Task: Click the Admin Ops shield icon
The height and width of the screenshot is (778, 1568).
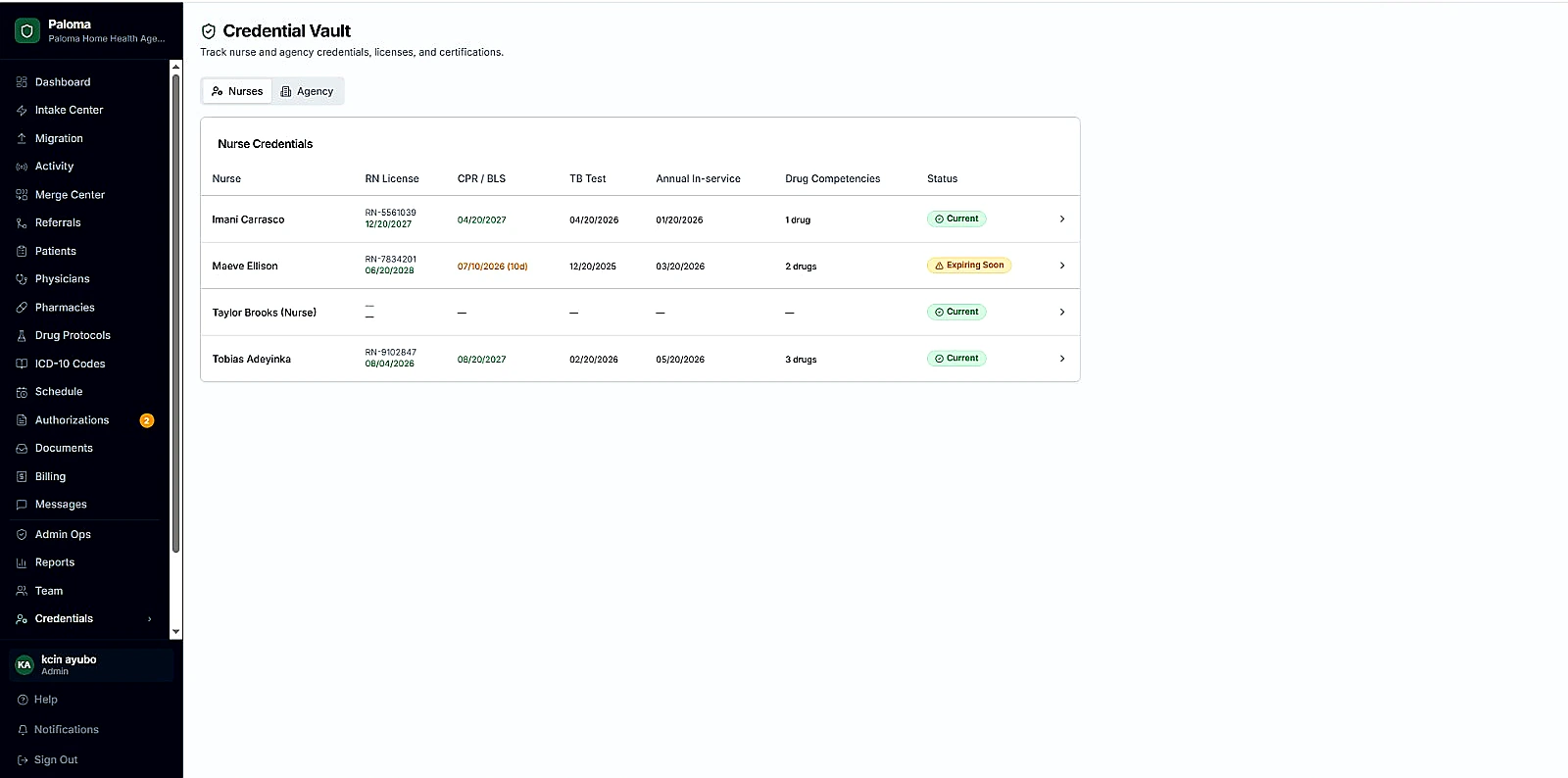Action: click(22, 535)
